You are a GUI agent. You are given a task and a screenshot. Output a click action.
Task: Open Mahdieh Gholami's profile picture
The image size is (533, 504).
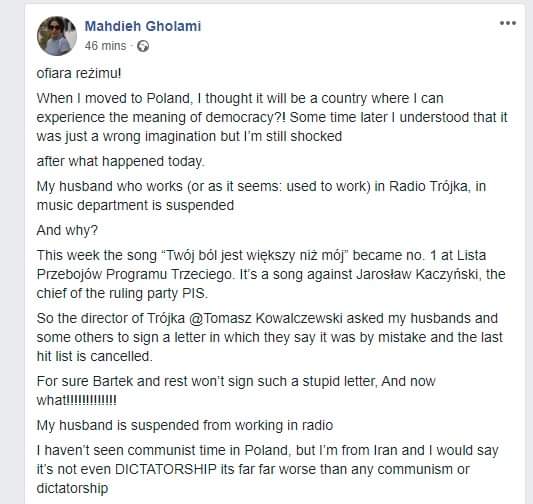[x=57, y=36]
